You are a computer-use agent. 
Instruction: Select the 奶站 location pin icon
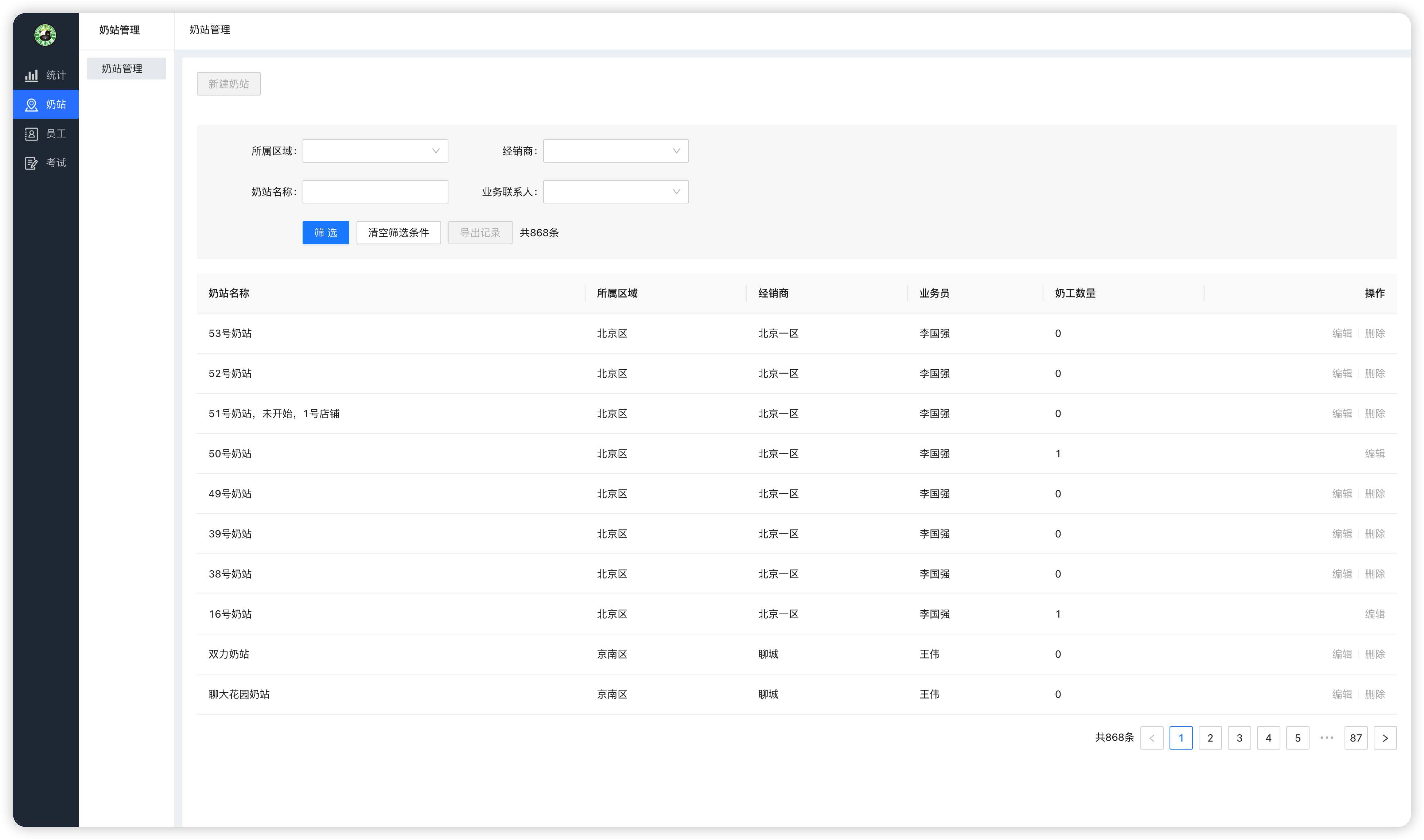(x=32, y=105)
